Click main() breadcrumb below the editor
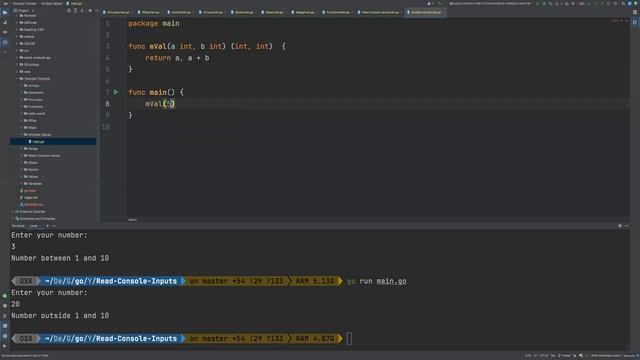640x360 pixels. click(x=132, y=220)
